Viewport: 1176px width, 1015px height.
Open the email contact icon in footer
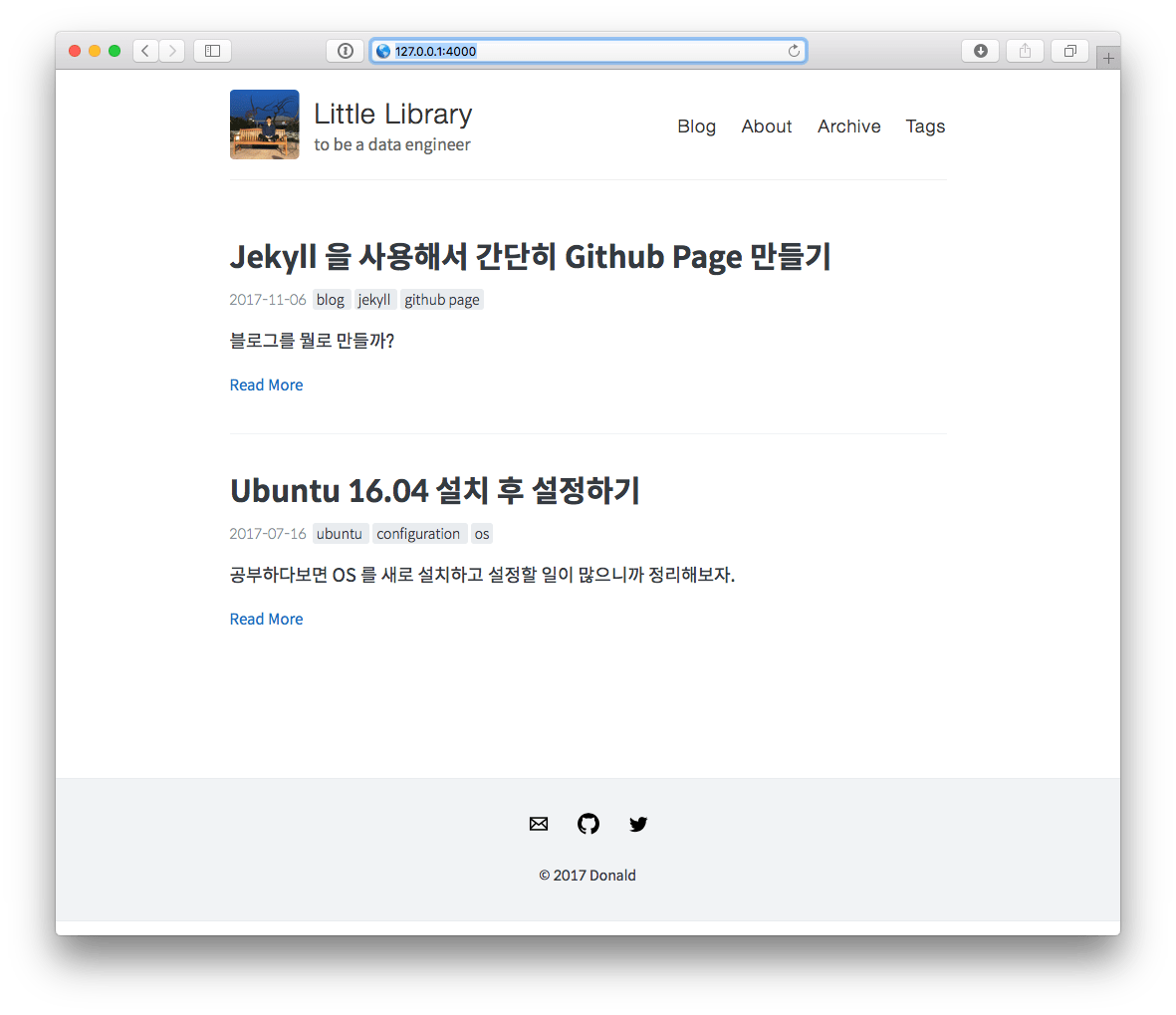tap(539, 824)
